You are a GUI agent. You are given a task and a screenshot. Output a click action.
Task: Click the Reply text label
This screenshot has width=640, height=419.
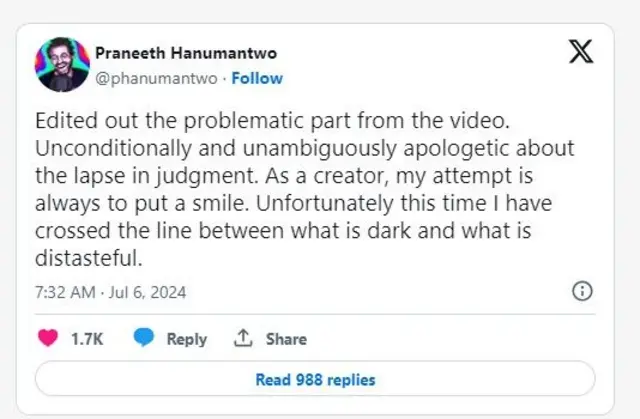click(186, 339)
